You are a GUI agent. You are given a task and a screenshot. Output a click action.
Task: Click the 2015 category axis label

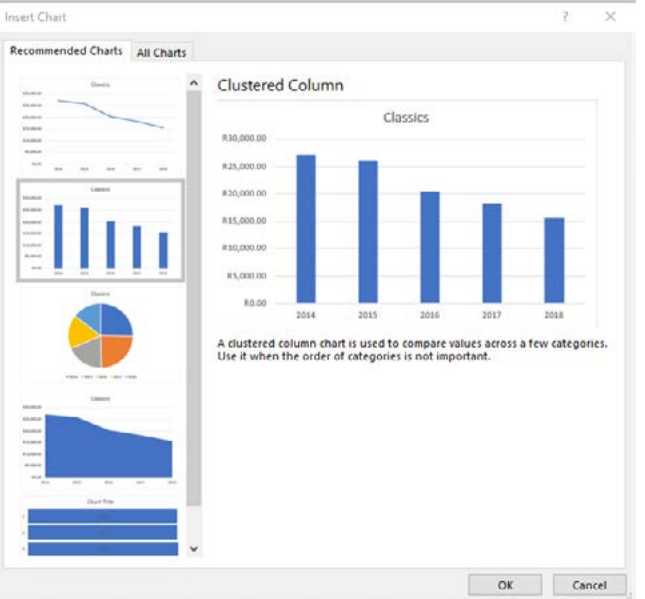pyautogui.click(x=367, y=315)
